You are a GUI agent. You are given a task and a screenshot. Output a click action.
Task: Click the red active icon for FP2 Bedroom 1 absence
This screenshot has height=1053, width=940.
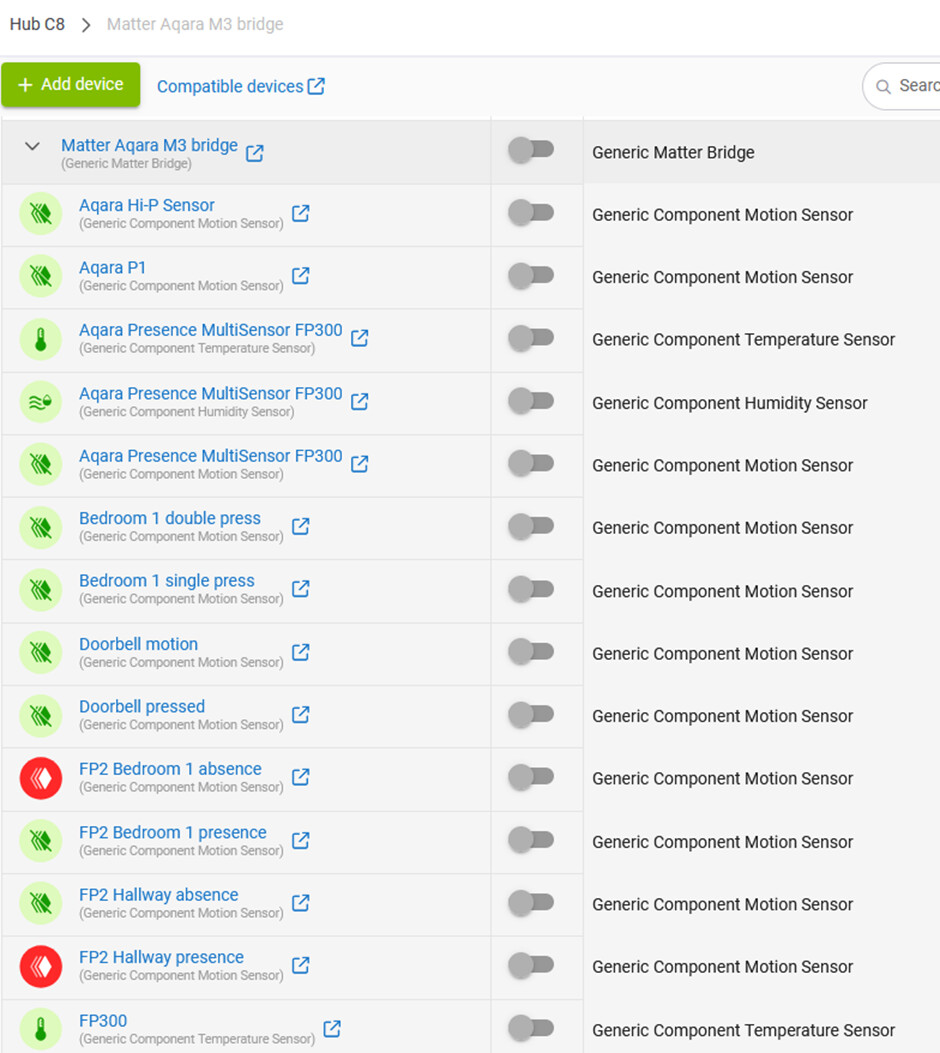click(x=41, y=778)
